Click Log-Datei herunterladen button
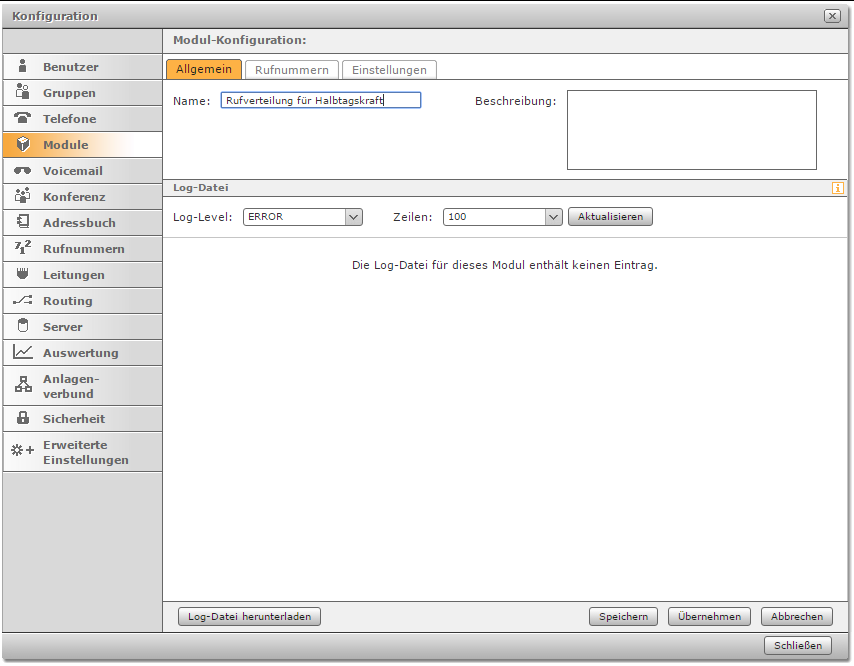 coord(249,617)
